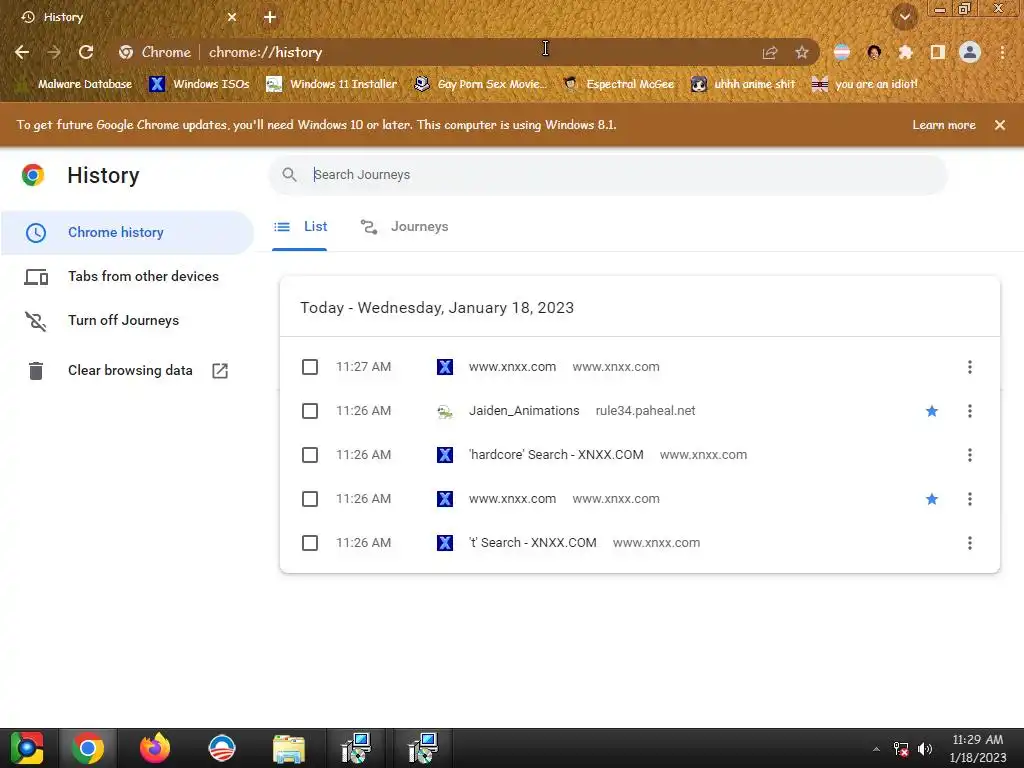Click the Windows Start button

(x=27, y=748)
